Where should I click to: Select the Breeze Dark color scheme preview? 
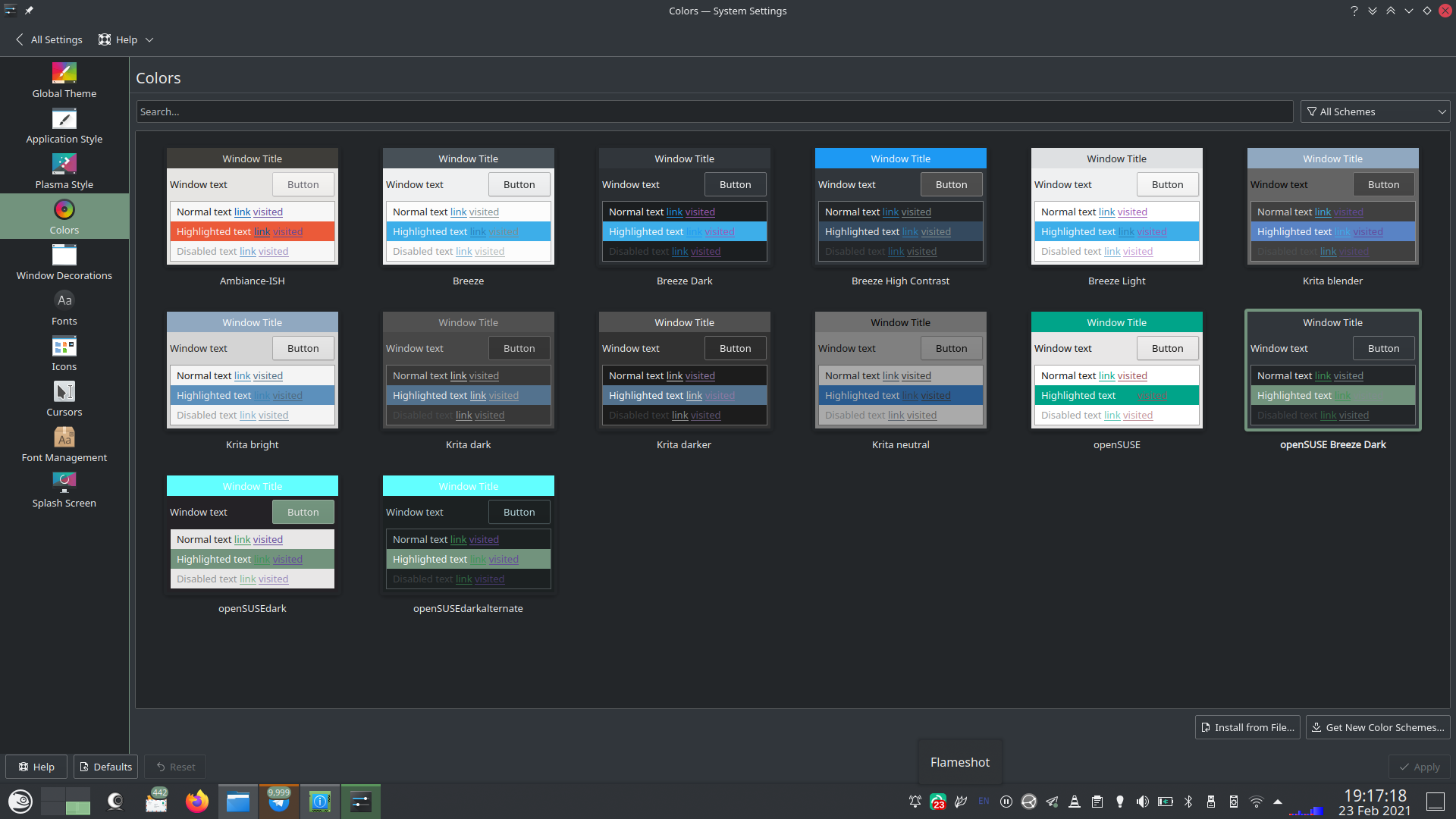(x=684, y=207)
